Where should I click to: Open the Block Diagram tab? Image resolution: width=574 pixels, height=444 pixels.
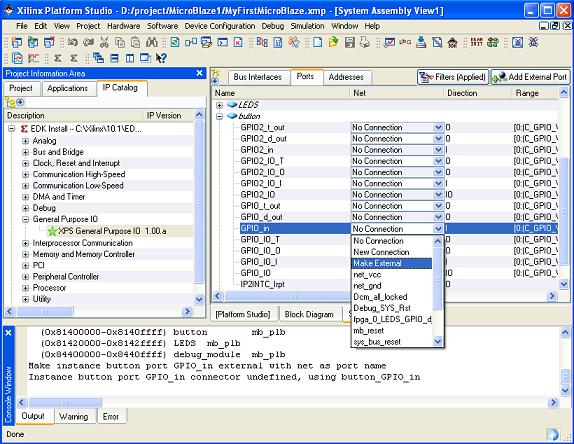point(309,314)
